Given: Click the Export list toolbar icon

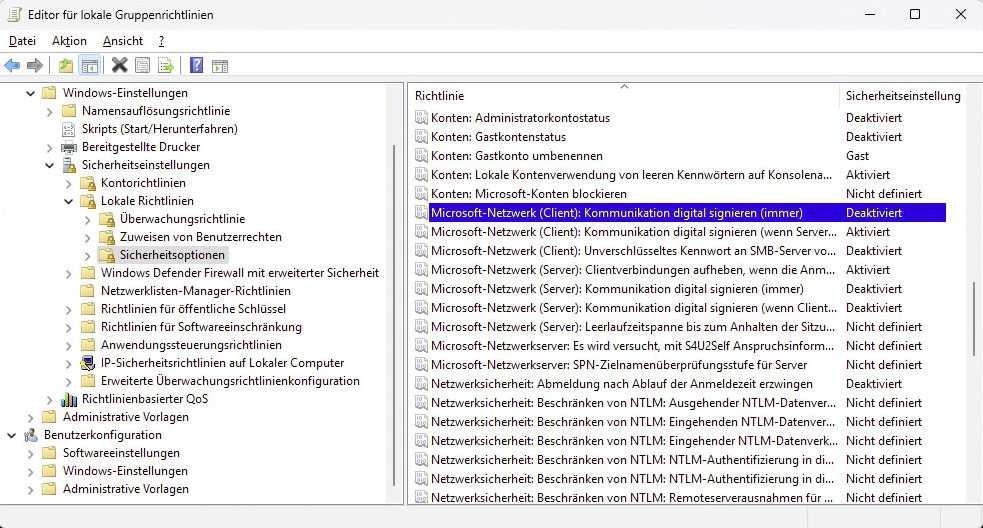Looking at the screenshot, I should click(166, 65).
